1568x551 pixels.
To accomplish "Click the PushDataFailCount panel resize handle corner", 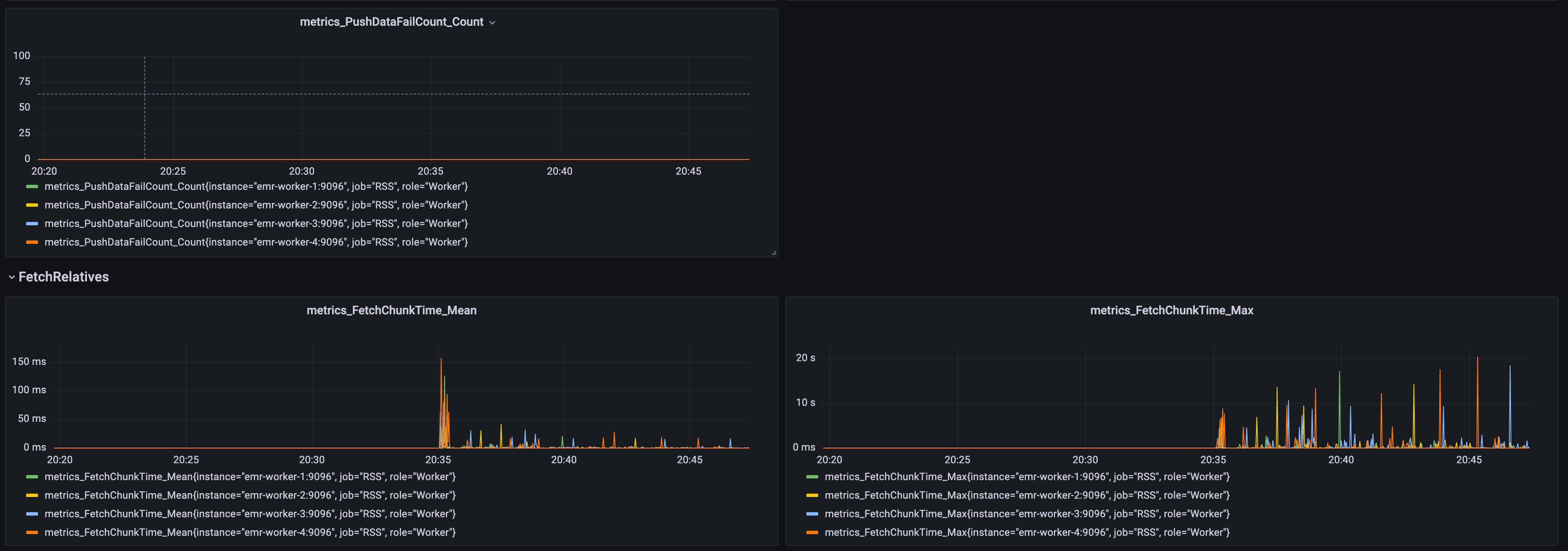I will coord(773,252).
